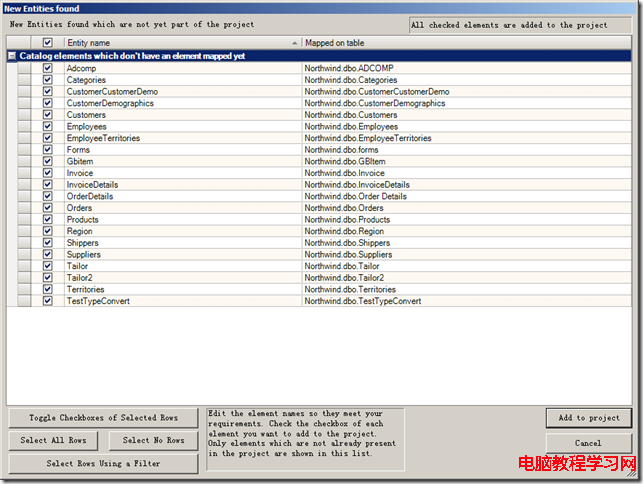643x484 pixels.
Task: Uncheck the InvoiceDetails row checkbox
Action: tap(48, 184)
